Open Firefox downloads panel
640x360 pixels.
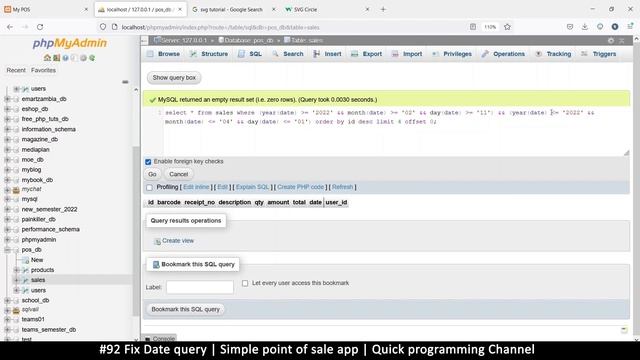[585, 27]
